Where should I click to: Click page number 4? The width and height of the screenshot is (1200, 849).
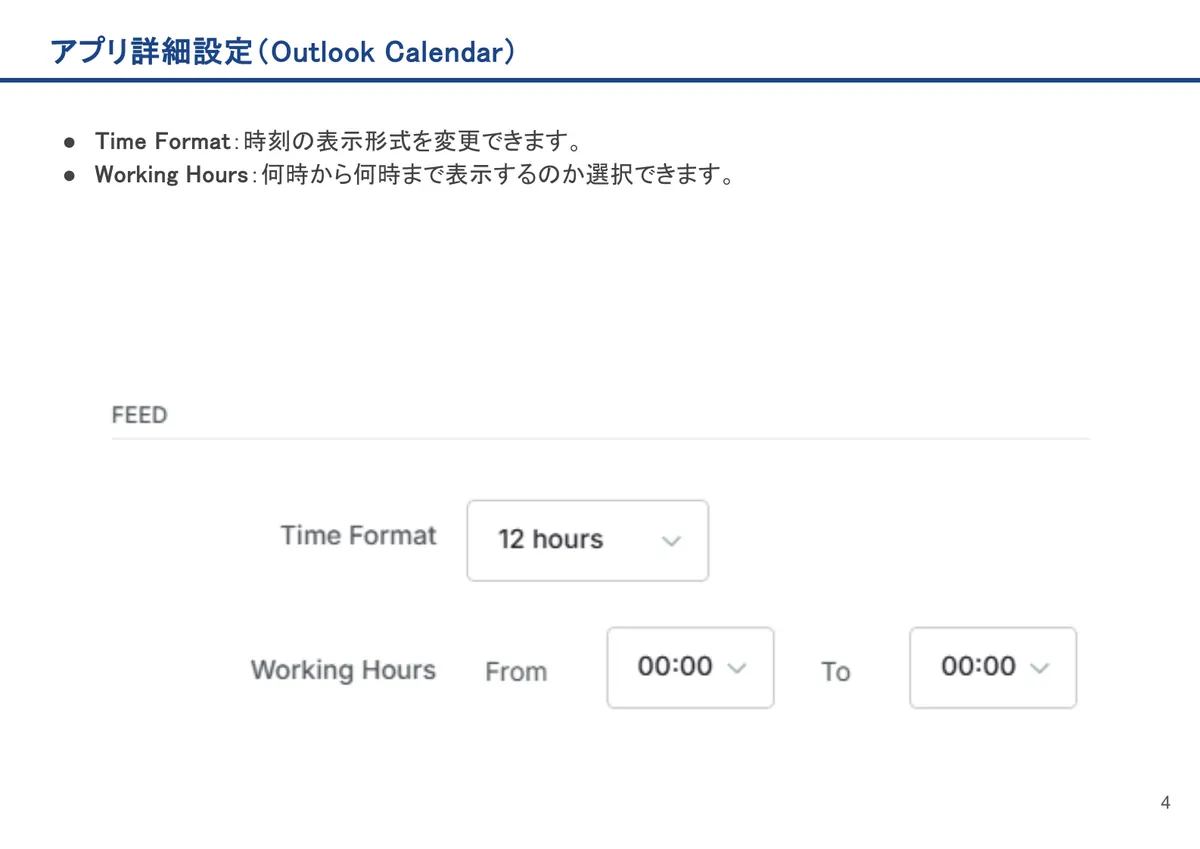(1165, 803)
